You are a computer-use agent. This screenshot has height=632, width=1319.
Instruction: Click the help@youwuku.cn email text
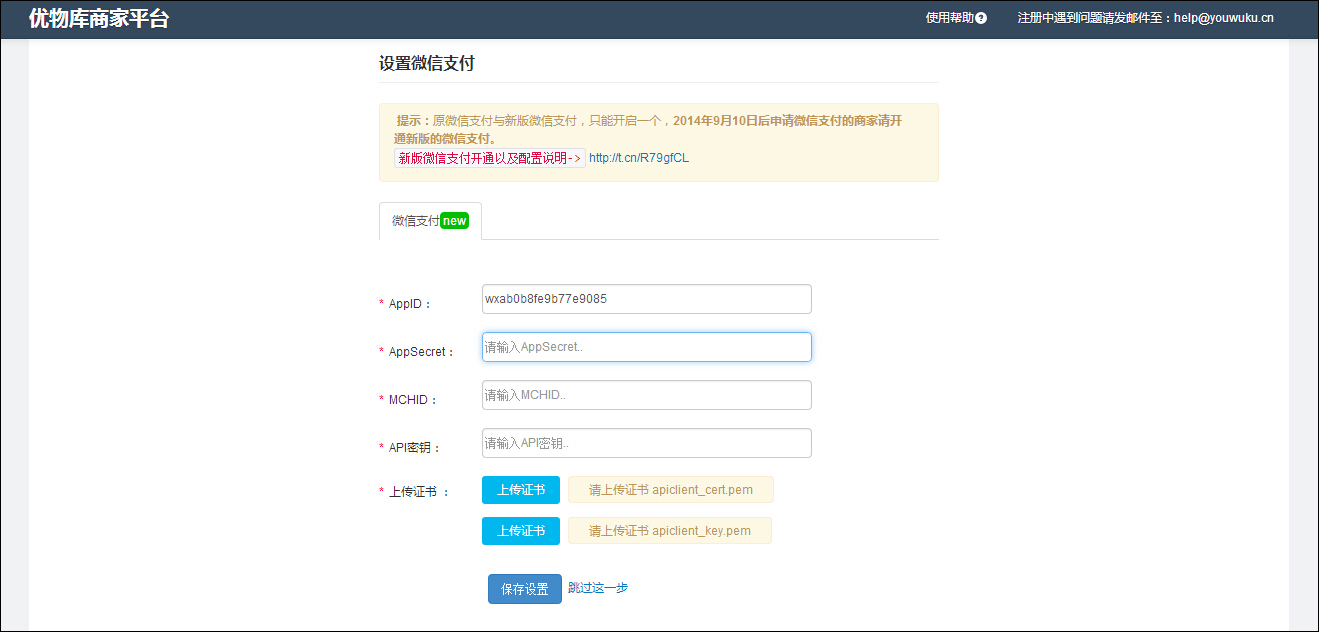[x=1223, y=18]
